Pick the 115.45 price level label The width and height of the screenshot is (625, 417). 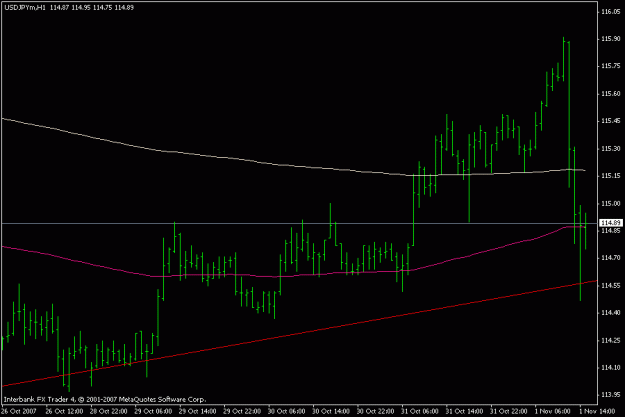(610, 121)
